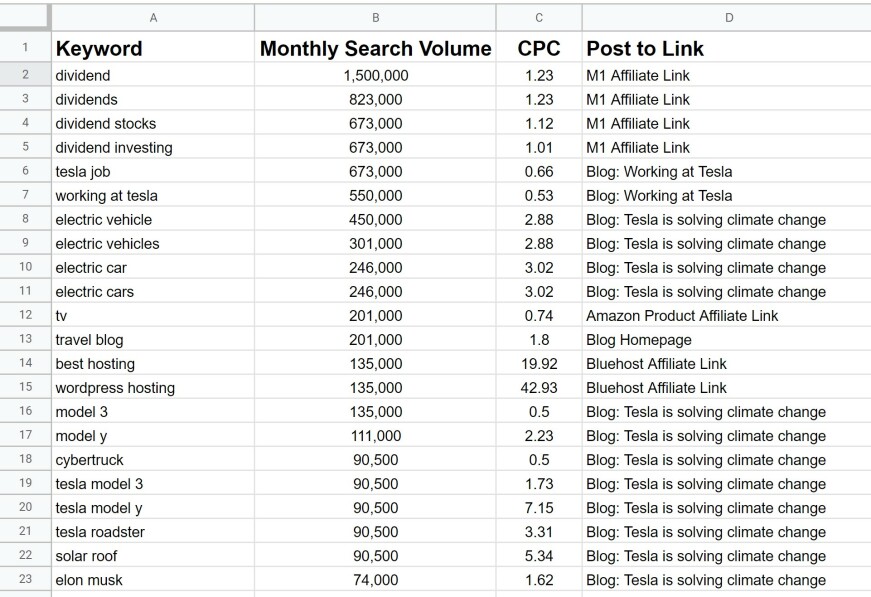Select row 23 header number
This screenshot has width=871, height=597.
(25, 580)
